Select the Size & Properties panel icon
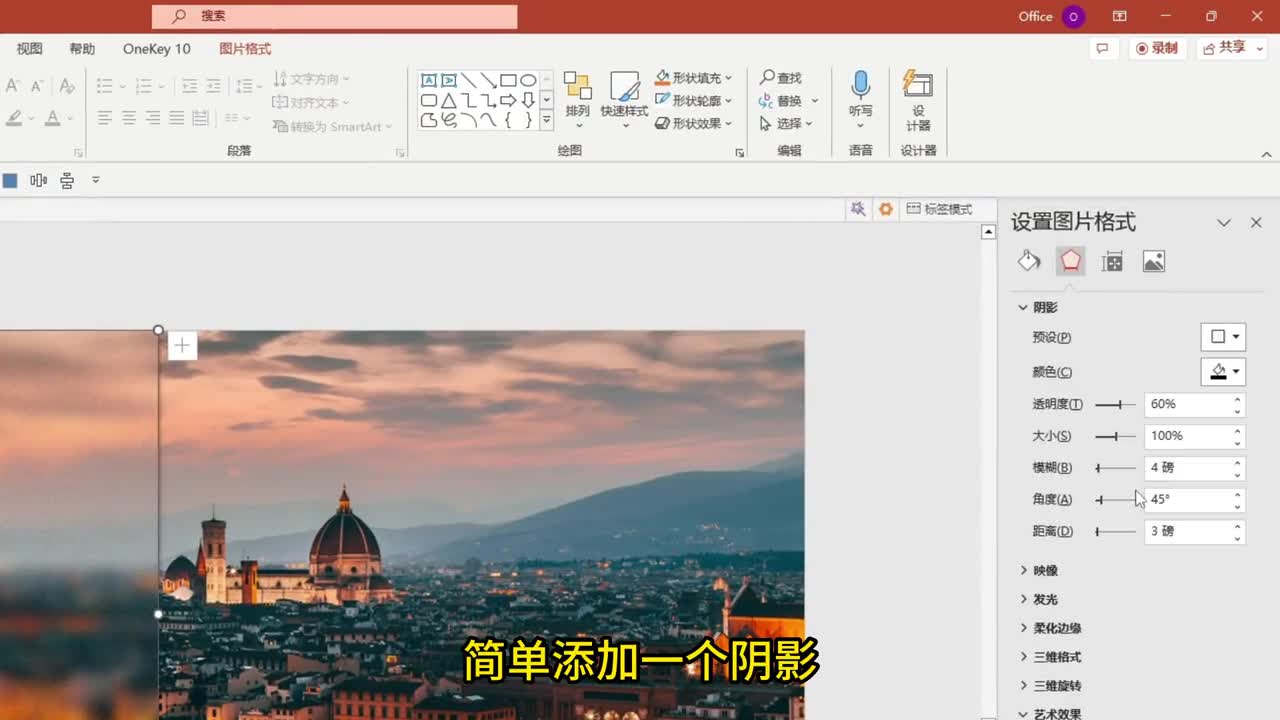Screen dimensions: 1280x720 tap(1112, 260)
